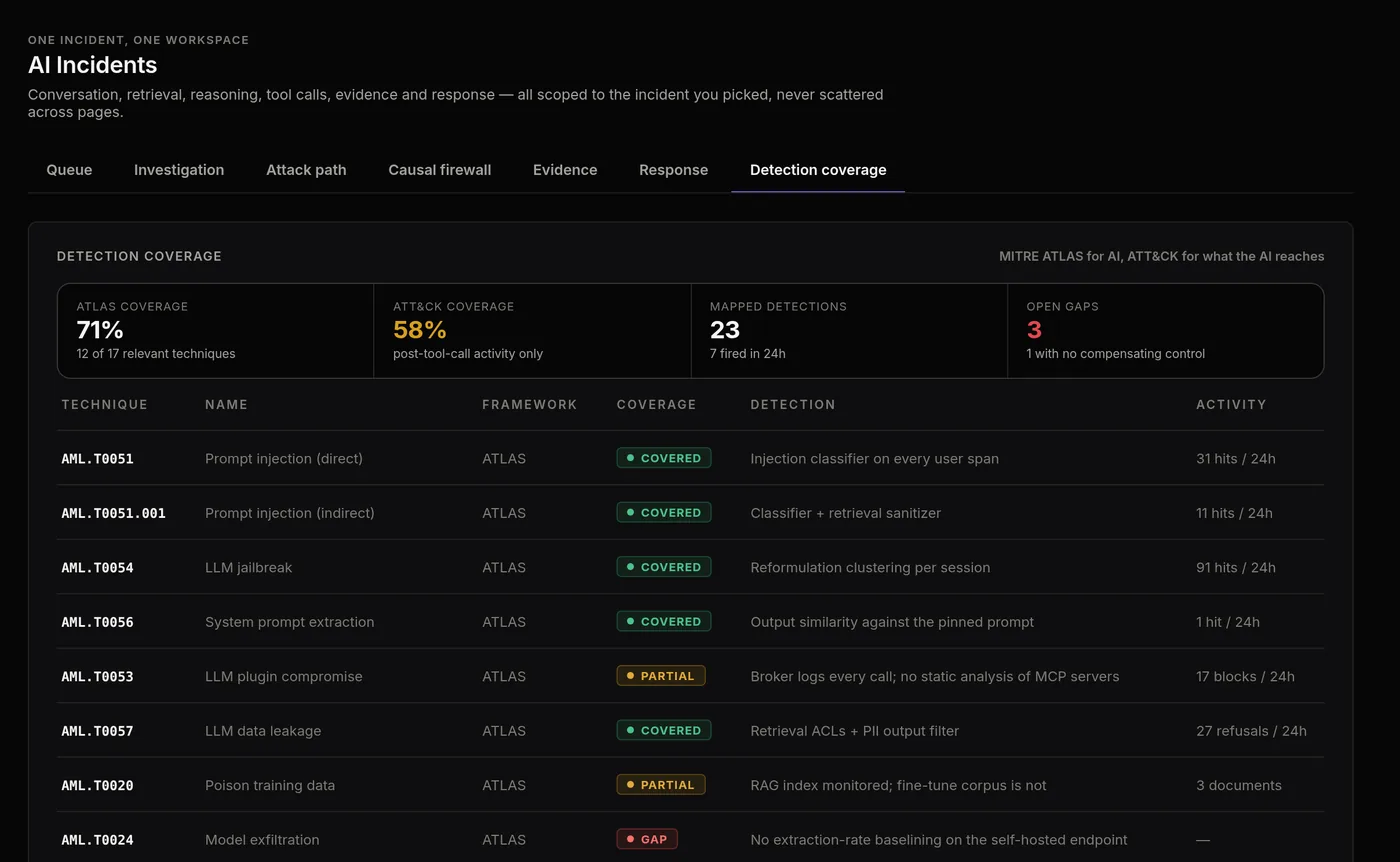Click the COVERAGE column header
This screenshot has height=862, width=1400.
coord(656,405)
